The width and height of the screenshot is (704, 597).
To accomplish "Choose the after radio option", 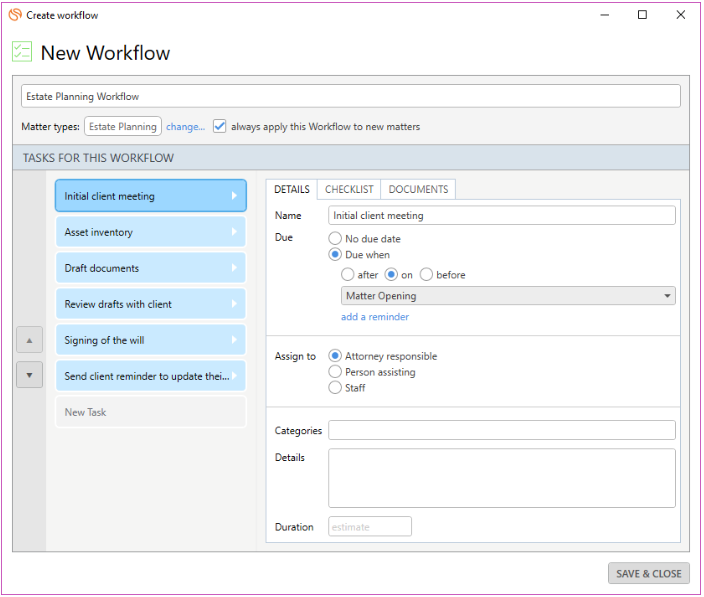I will tap(348, 274).
